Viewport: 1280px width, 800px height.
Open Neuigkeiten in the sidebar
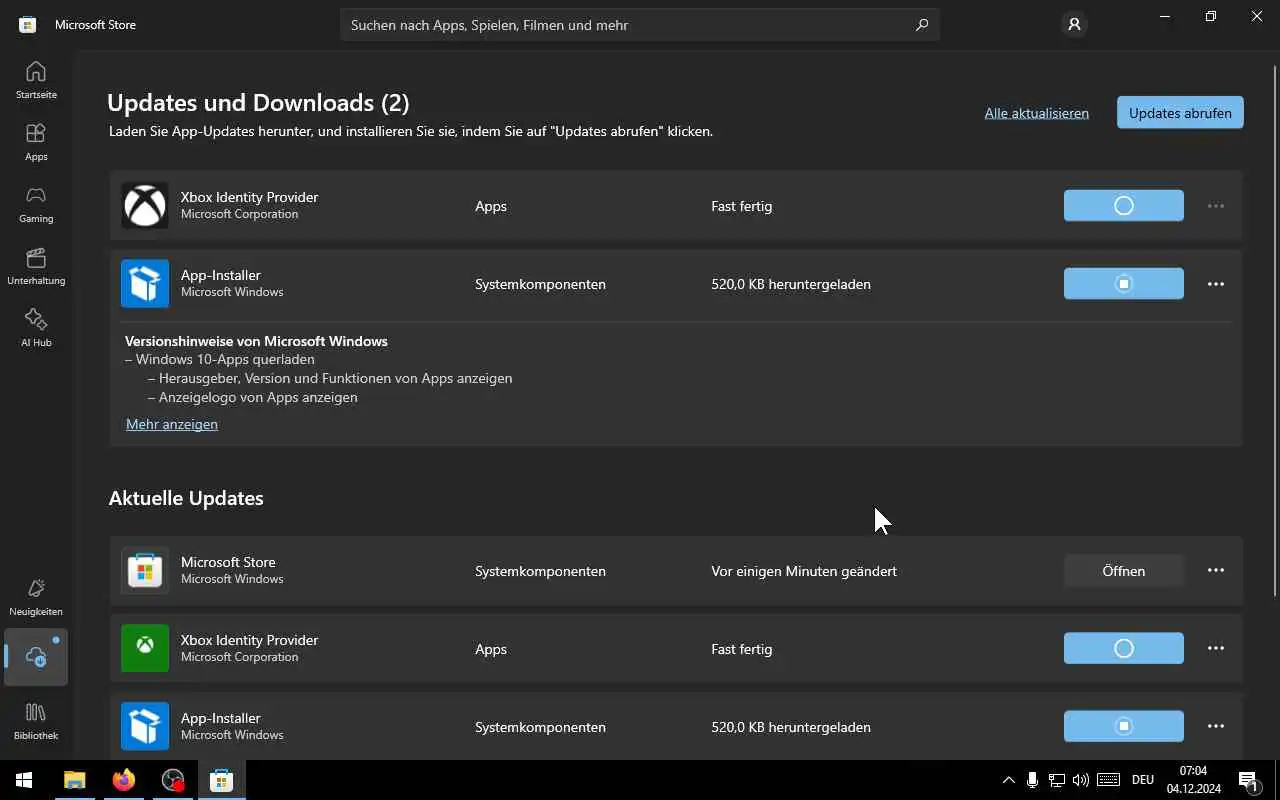point(36,597)
